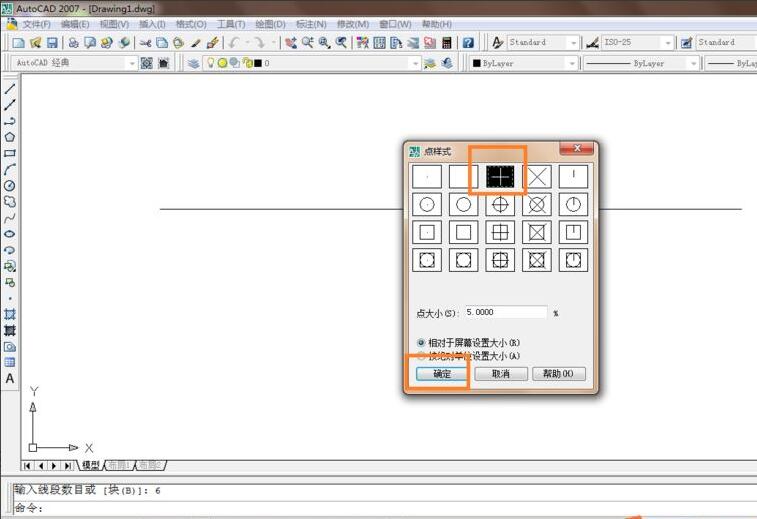Select the Table tool in the Draw toolbar
Screen dimensions: 757x519
click(10, 362)
